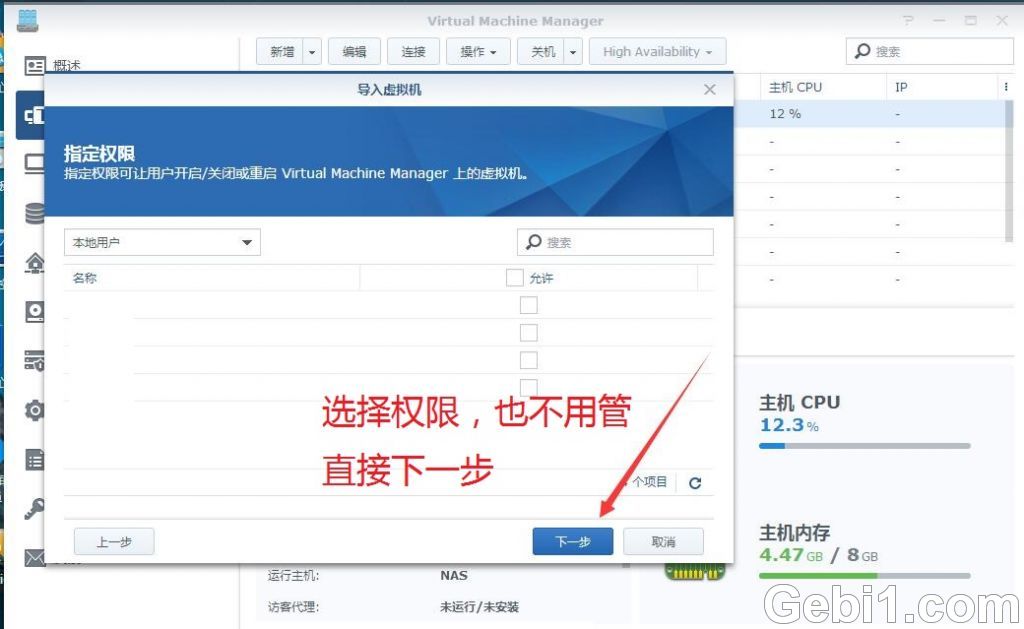Open the High Availability dropdown menu

657,51
